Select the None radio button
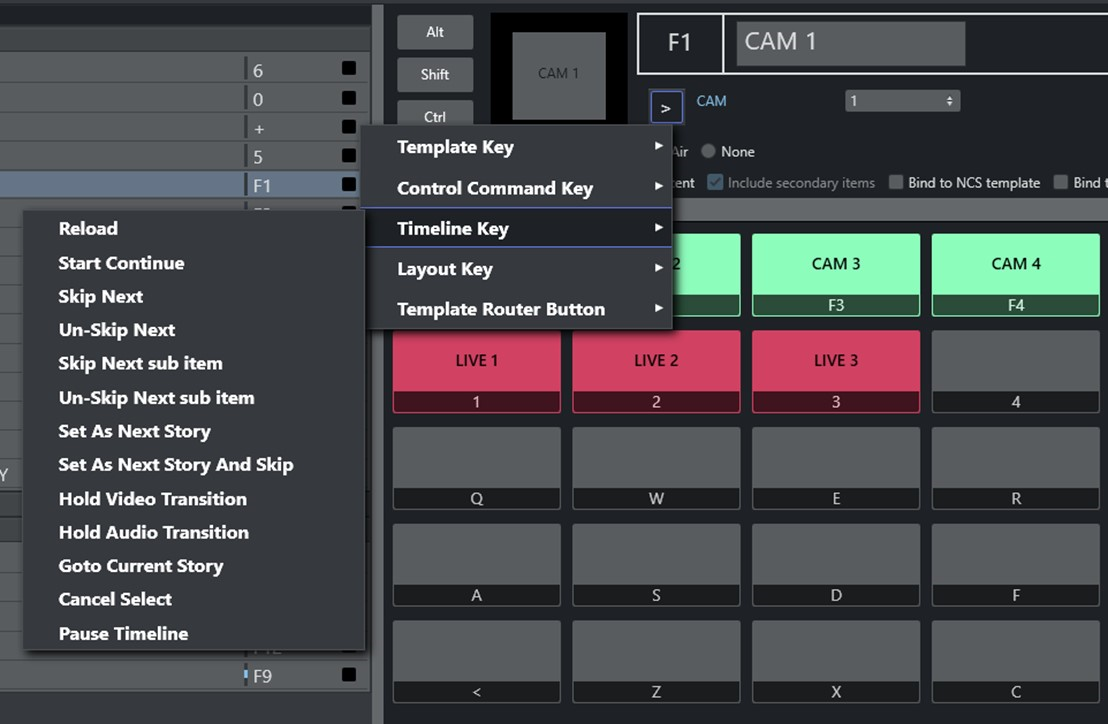Viewport: 1108px width, 724px height. (x=708, y=152)
